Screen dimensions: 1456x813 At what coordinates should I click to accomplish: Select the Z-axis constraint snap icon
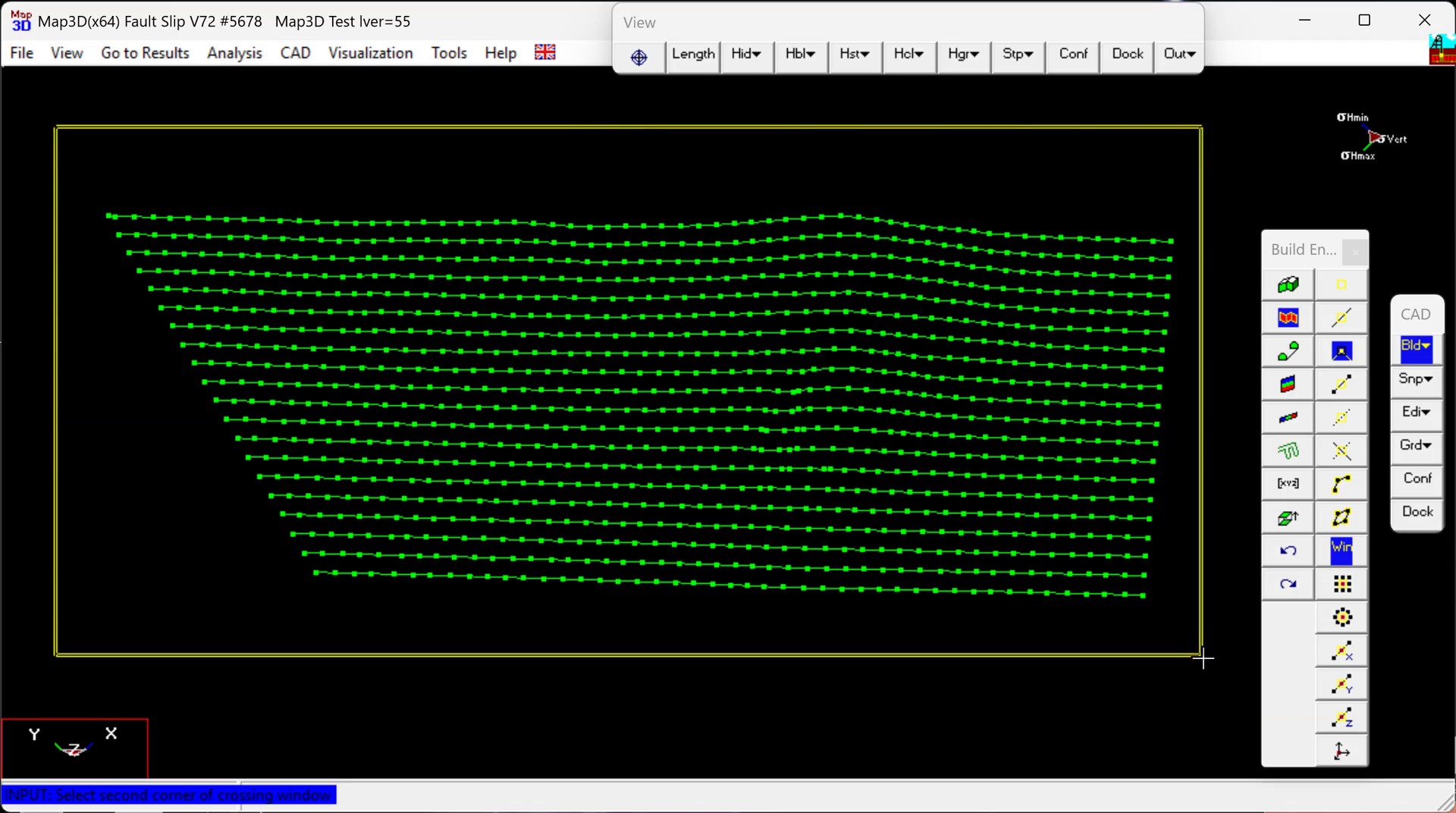point(1341,717)
